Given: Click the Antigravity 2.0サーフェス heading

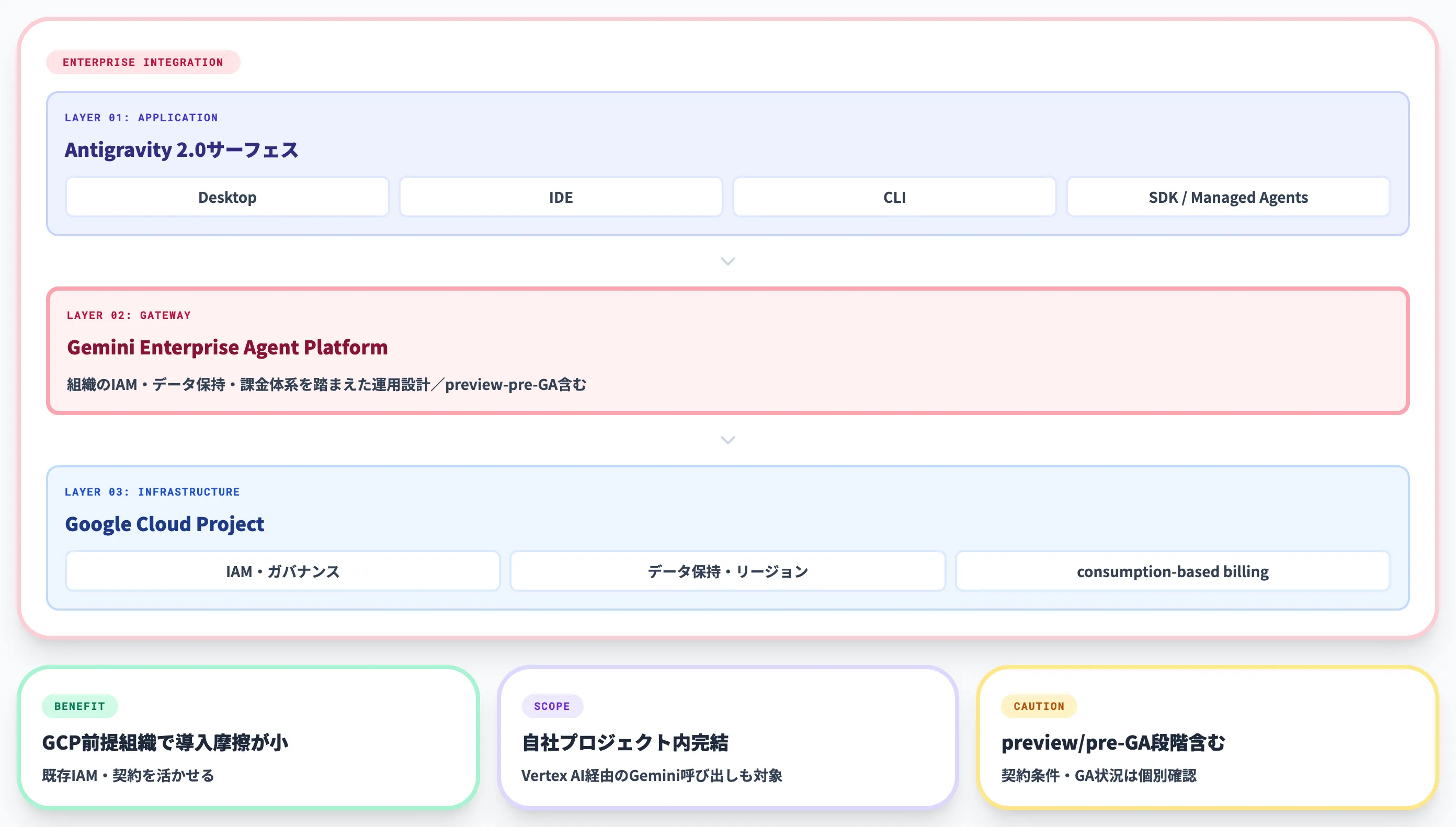Looking at the screenshot, I should 181,150.
